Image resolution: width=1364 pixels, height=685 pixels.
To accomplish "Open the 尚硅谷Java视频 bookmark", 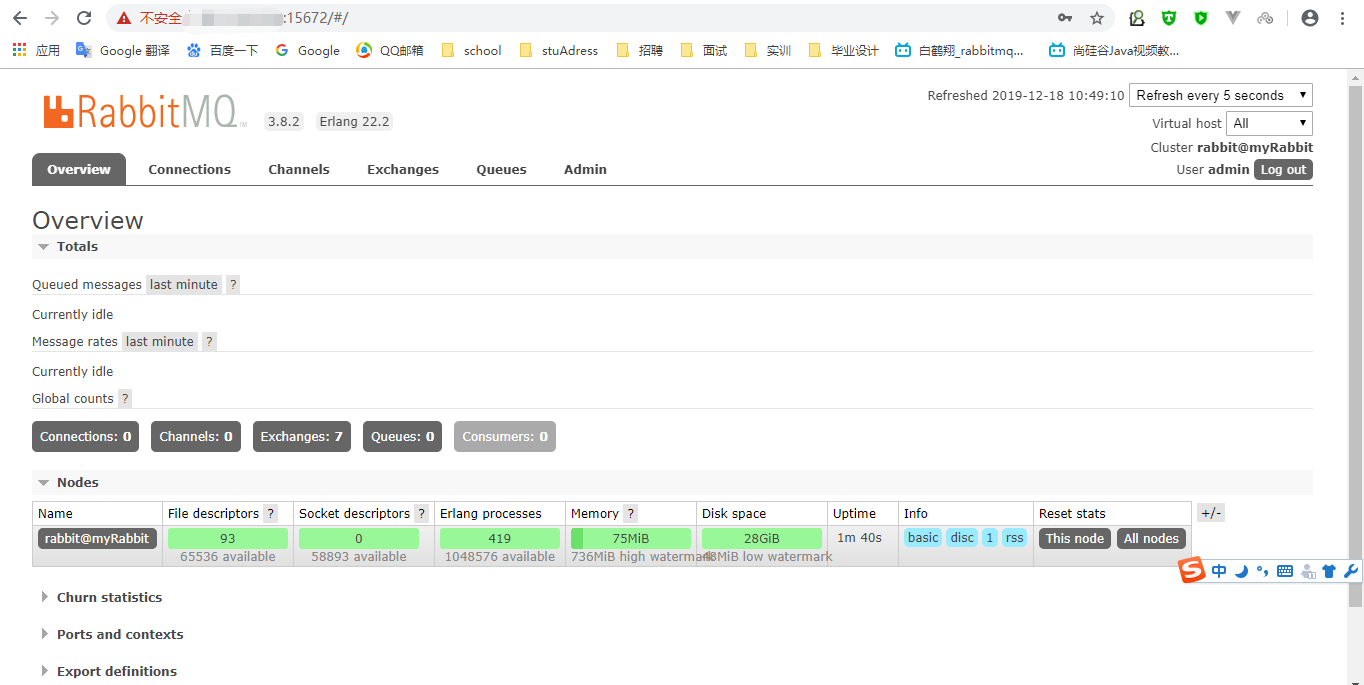I will (x=1113, y=50).
